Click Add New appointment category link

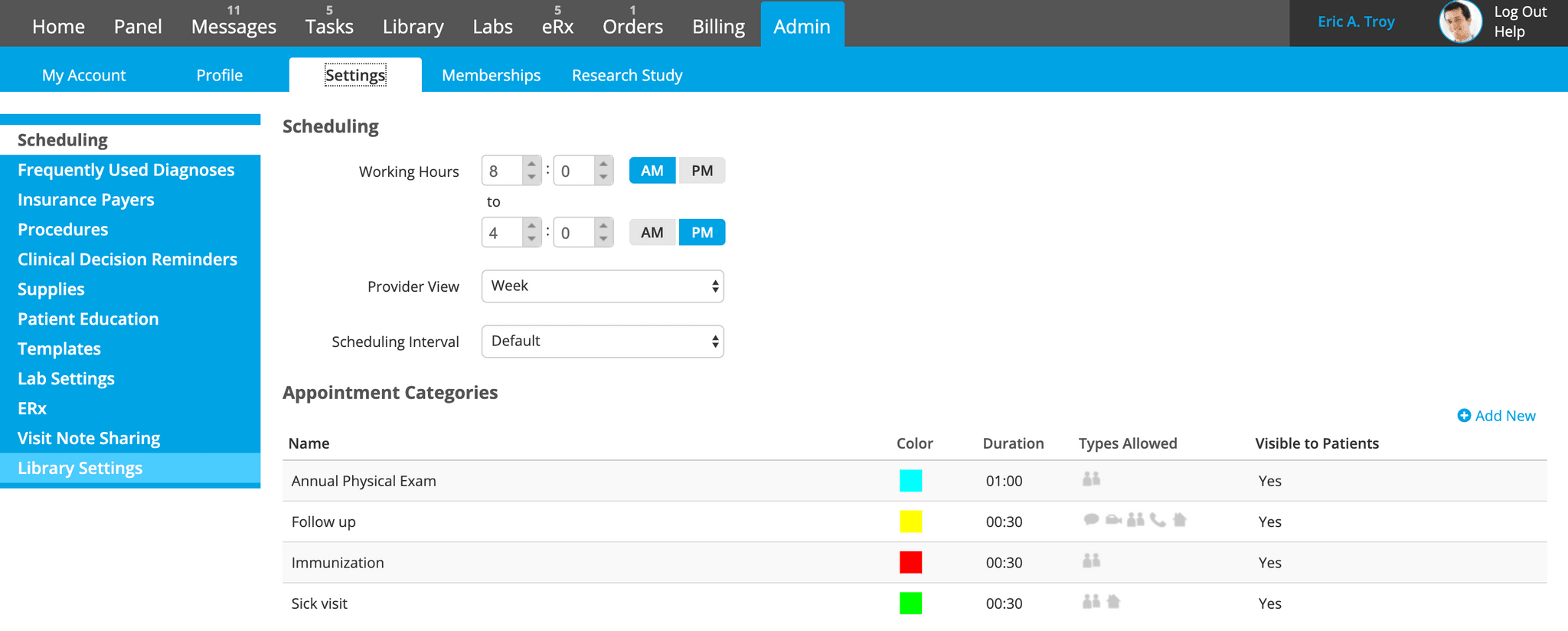[x=1496, y=416]
